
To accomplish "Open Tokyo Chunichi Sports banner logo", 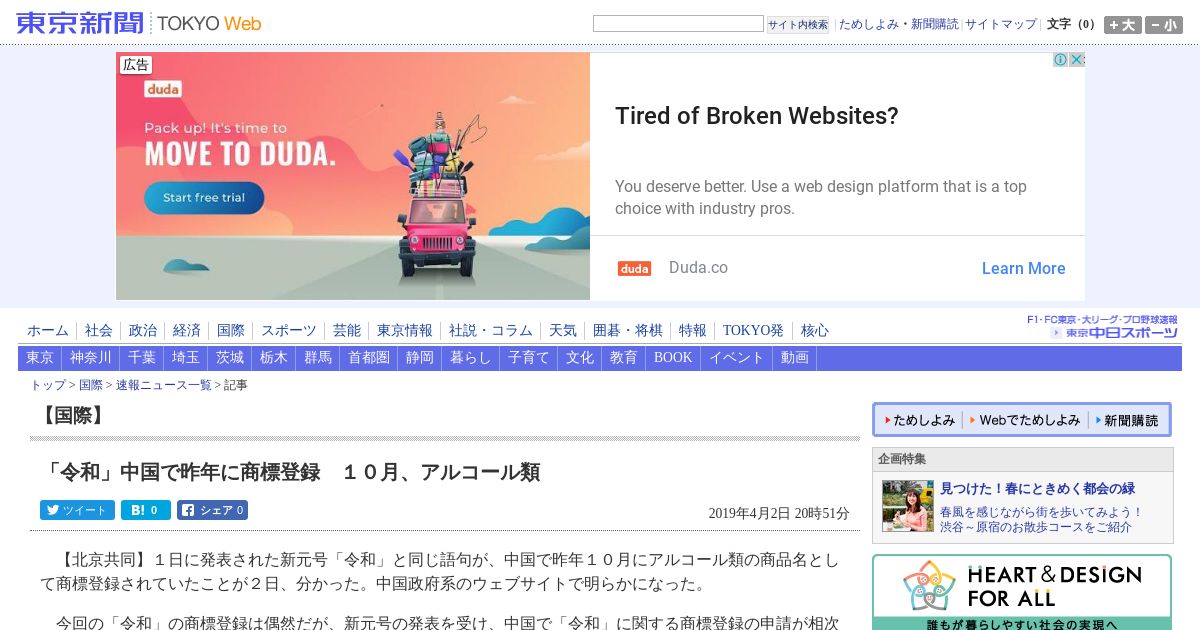I will (x=1102, y=327).
